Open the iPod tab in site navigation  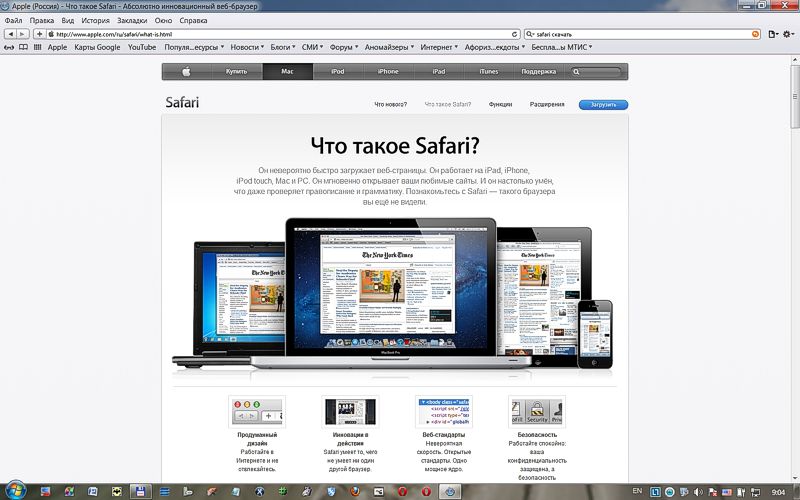coord(338,71)
